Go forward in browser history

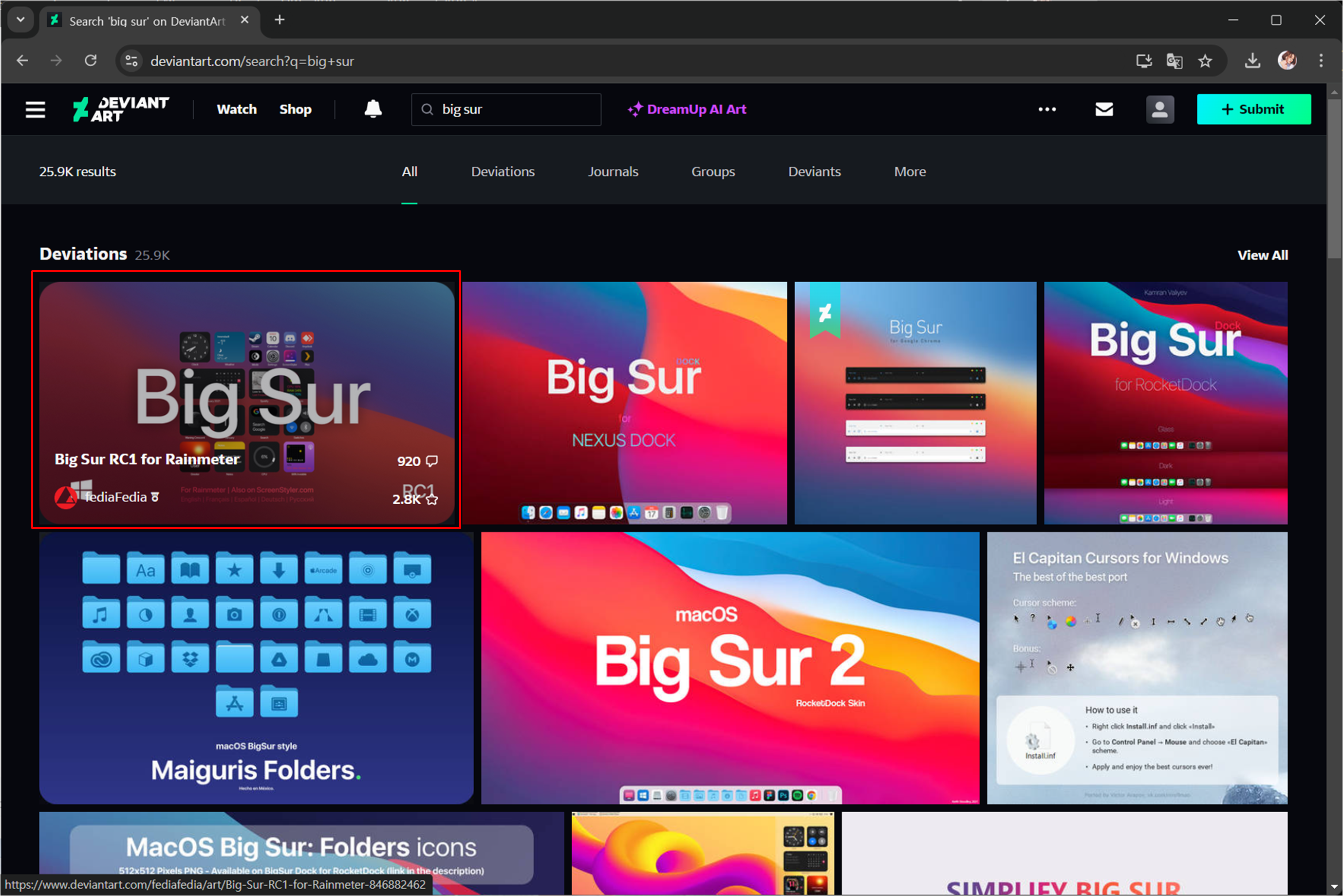click(56, 60)
